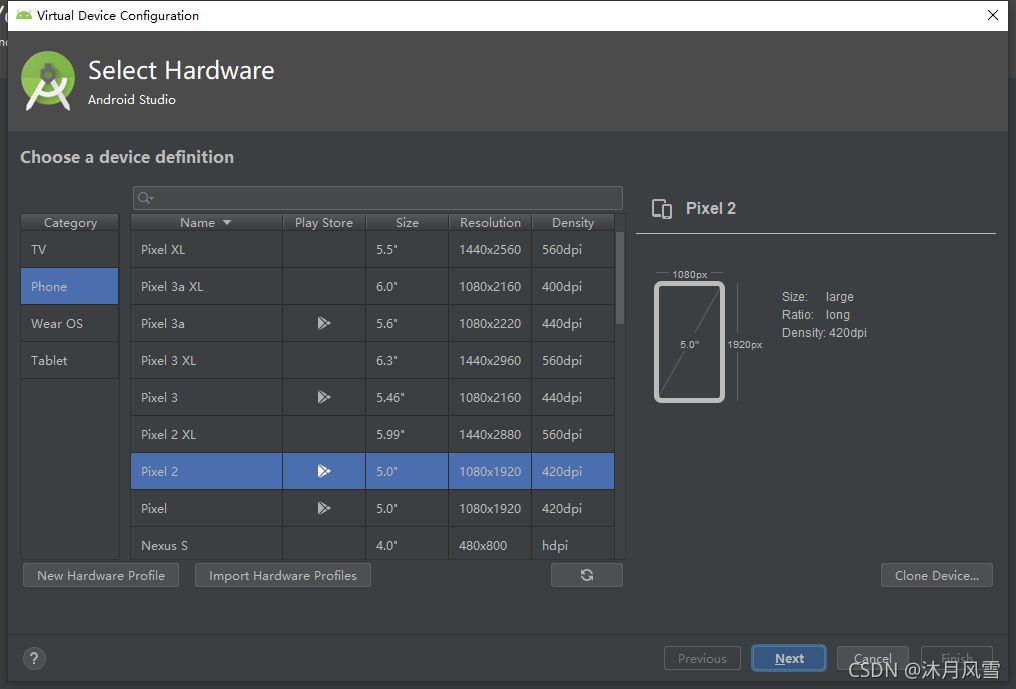Click the 400dpi density cell
The image size is (1016, 689).
[573, 286]
